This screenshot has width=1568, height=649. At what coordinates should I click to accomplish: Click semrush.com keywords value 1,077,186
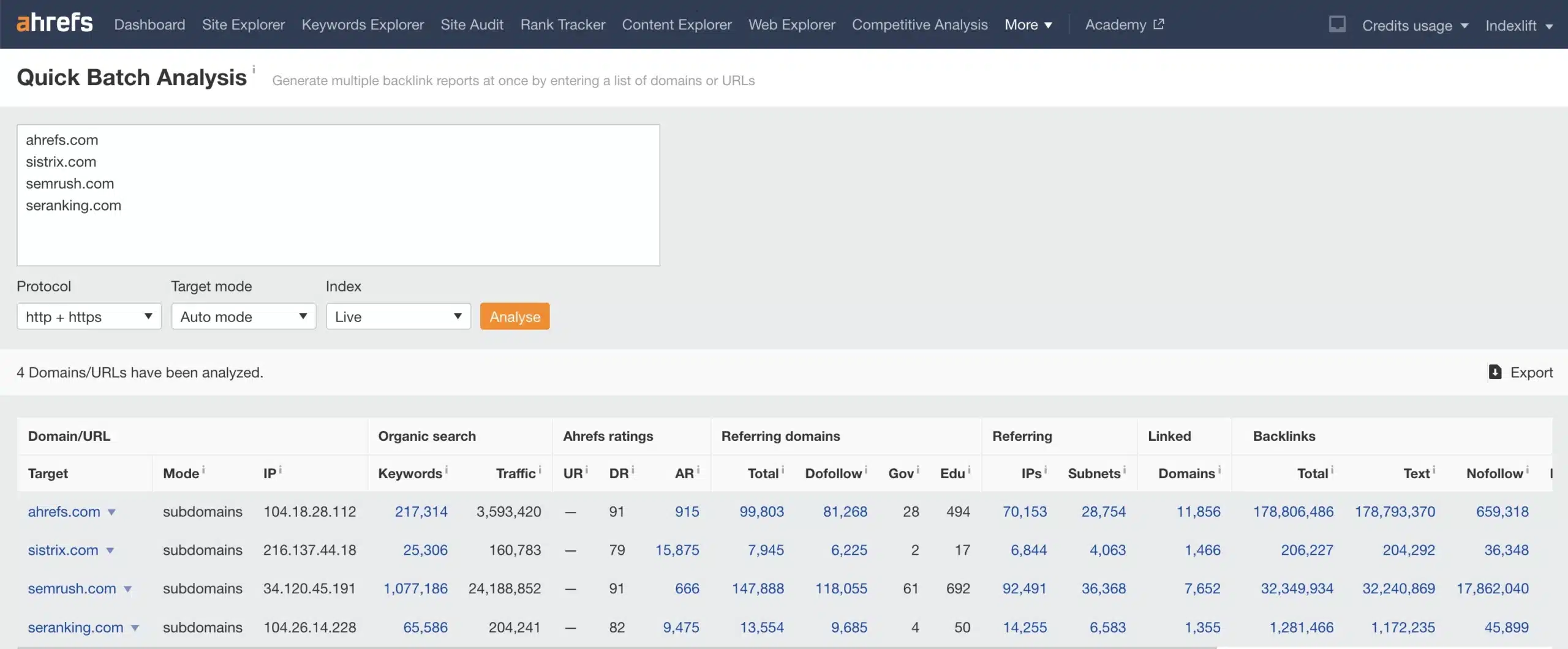(415, 589)
